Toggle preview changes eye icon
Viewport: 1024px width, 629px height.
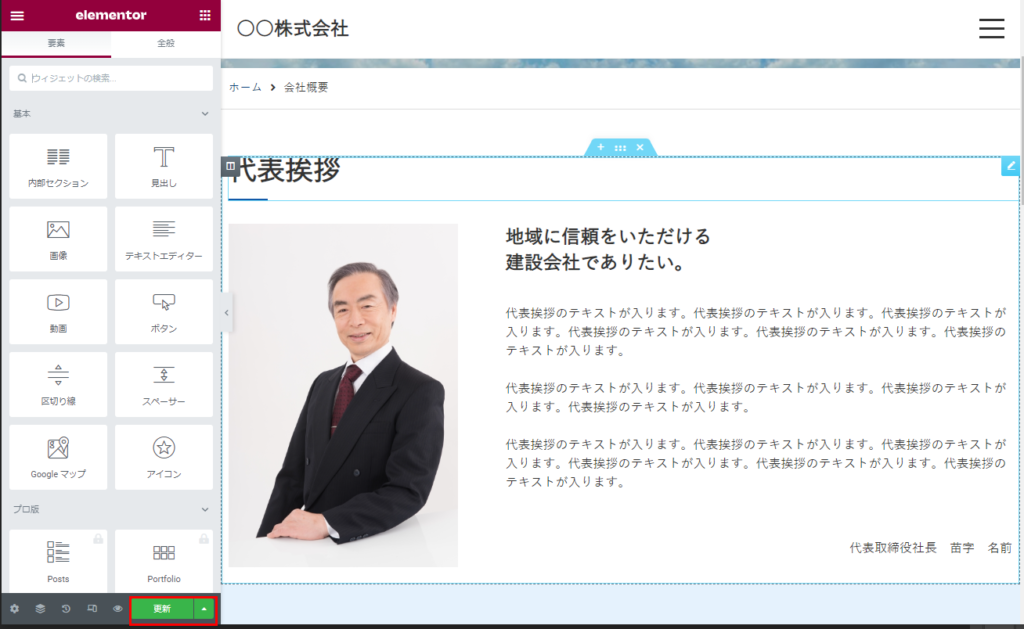pyautogui.click(x=118, y=608)
